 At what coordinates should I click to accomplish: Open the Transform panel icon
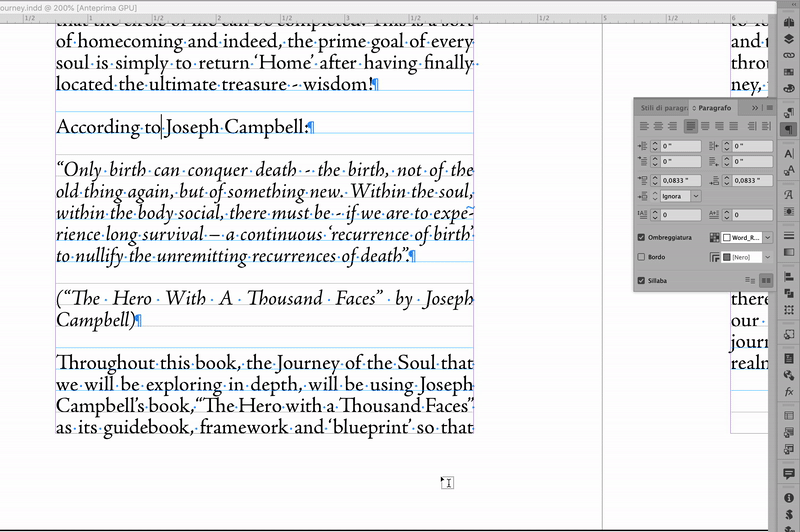click(789, 309)
